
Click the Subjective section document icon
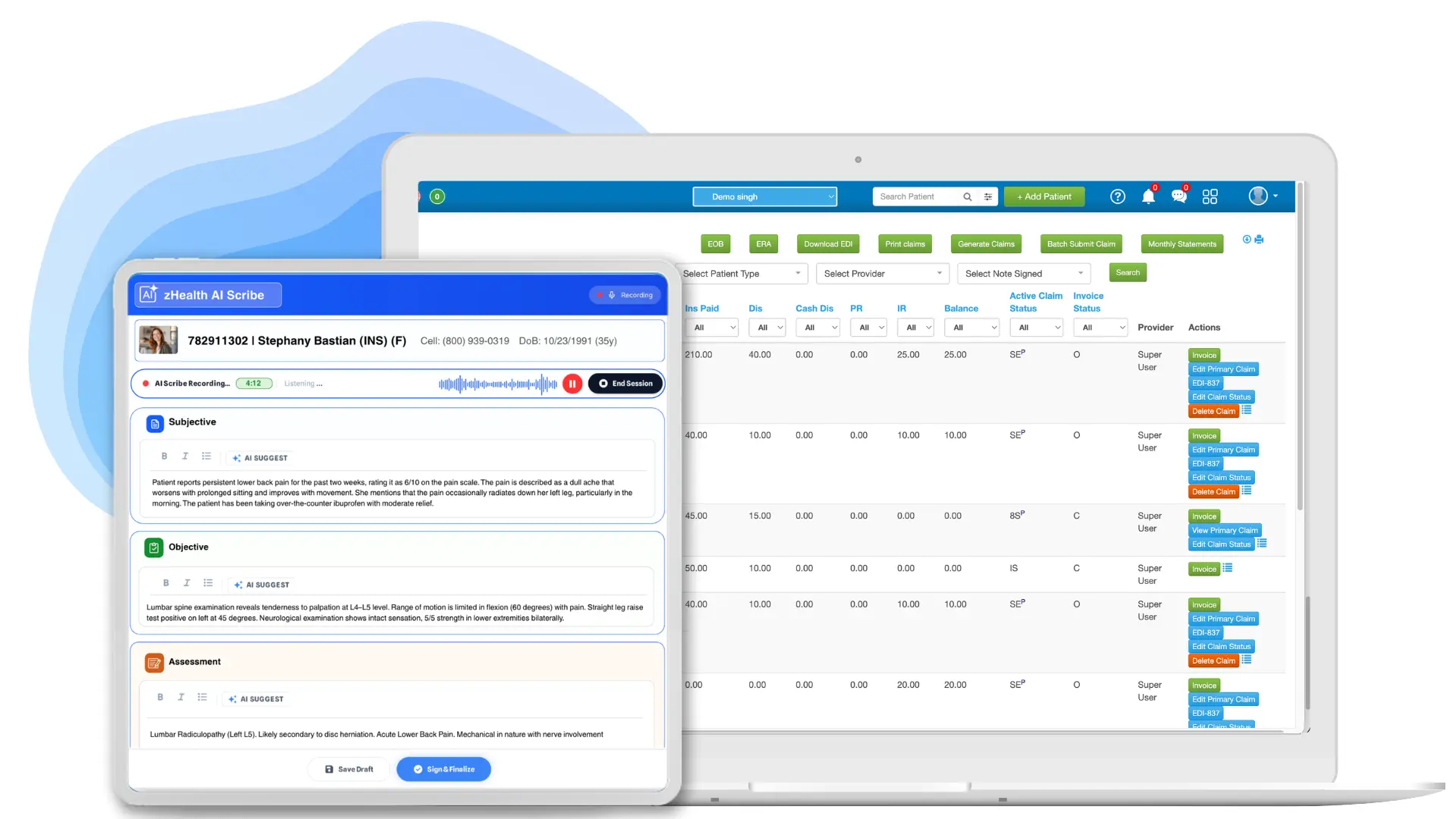tap(155, 424)
